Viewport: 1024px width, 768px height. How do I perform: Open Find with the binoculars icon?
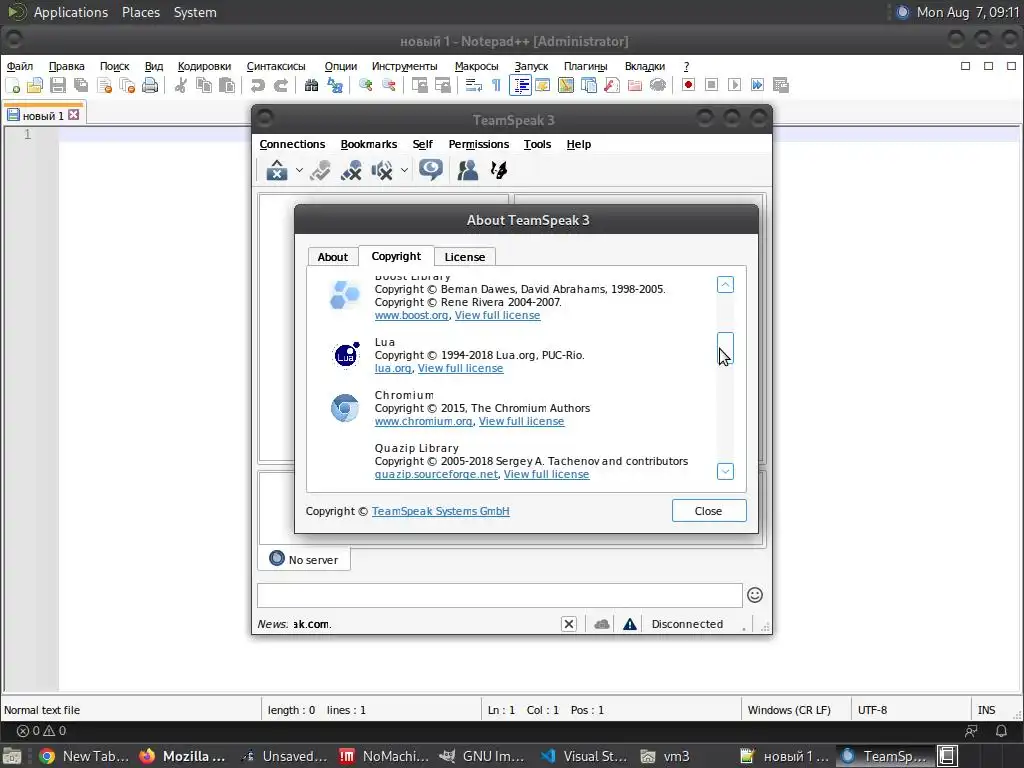(x=312, y=85)
